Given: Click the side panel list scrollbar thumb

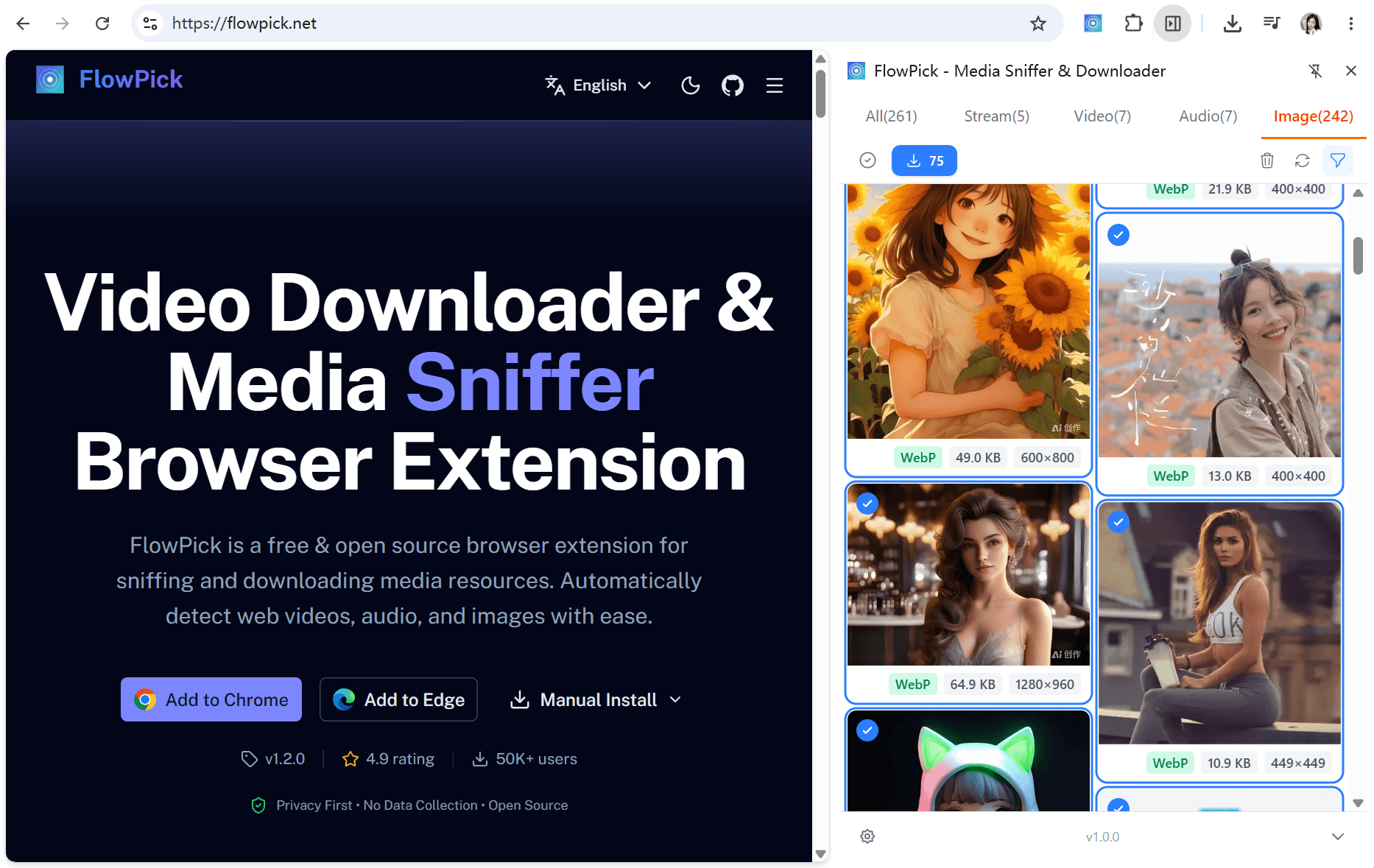Looking at the screenshot, I should (x=1358, y=255).
